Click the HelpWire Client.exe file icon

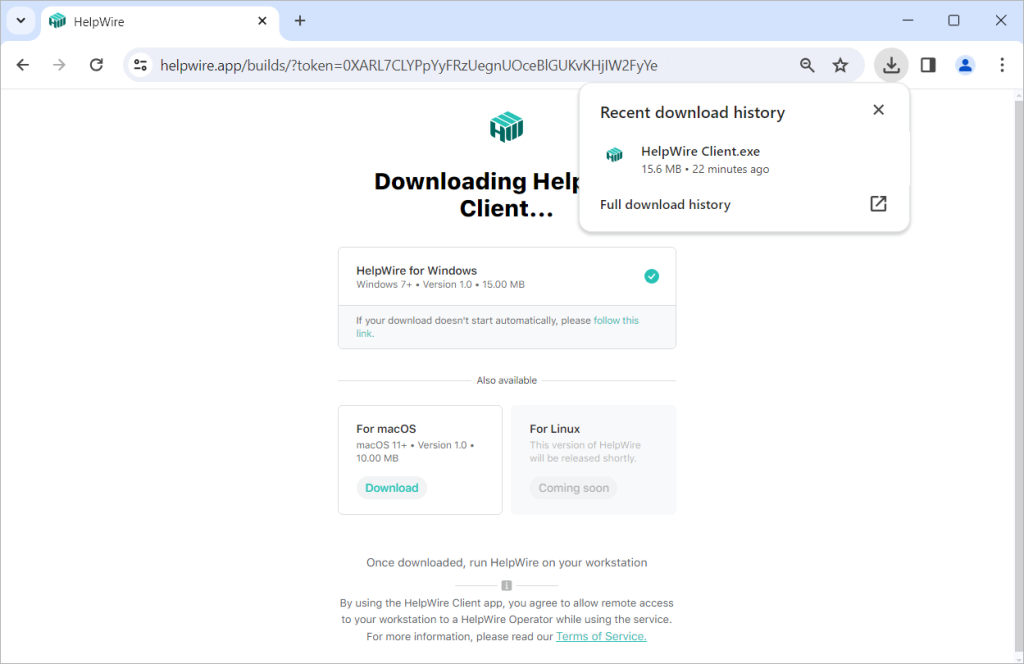[x=614, y=155]
